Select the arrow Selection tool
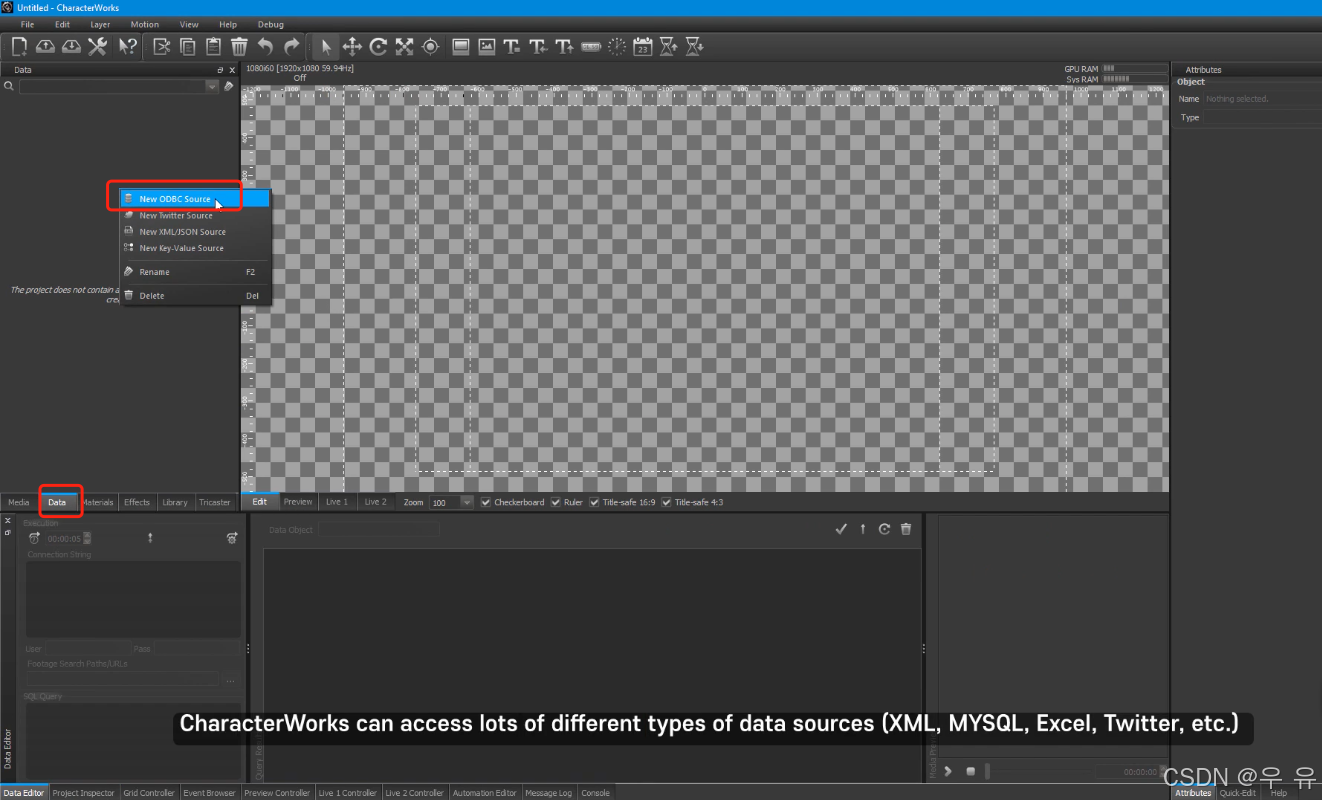The image size is (1322, 800). coord(326,46)
